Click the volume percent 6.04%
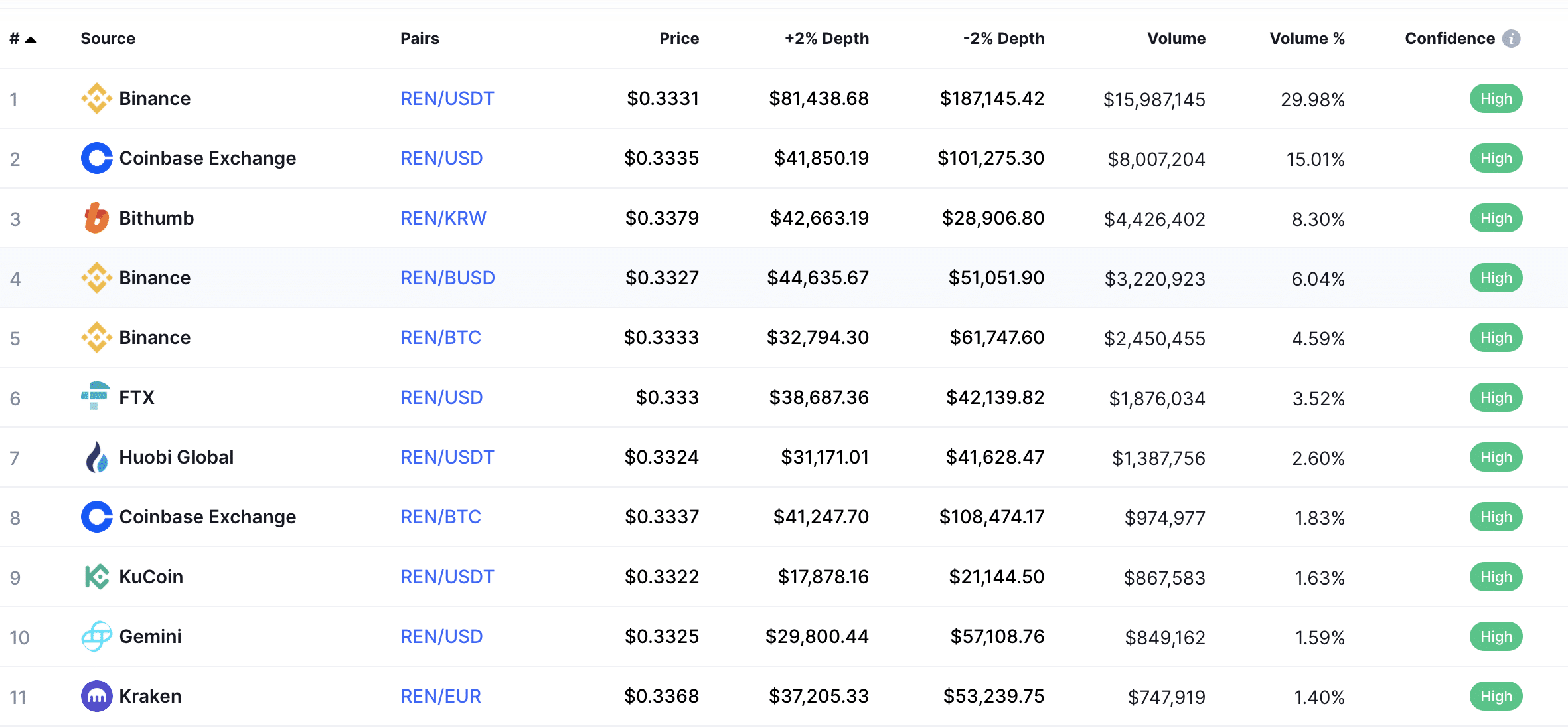Viewport: 1568px width, 728px height. [x=1318, y=279]
